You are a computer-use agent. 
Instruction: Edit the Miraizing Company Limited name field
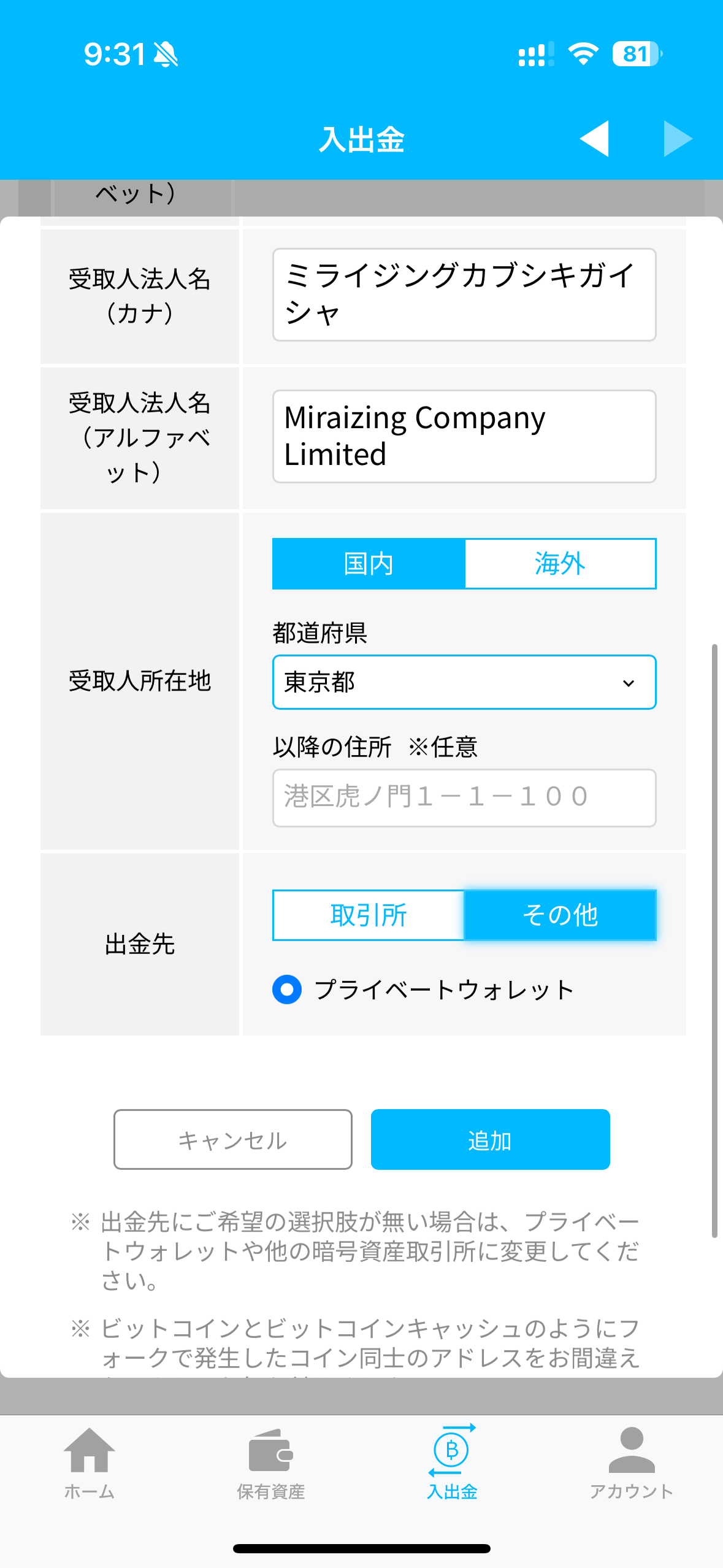click(464, 436)
